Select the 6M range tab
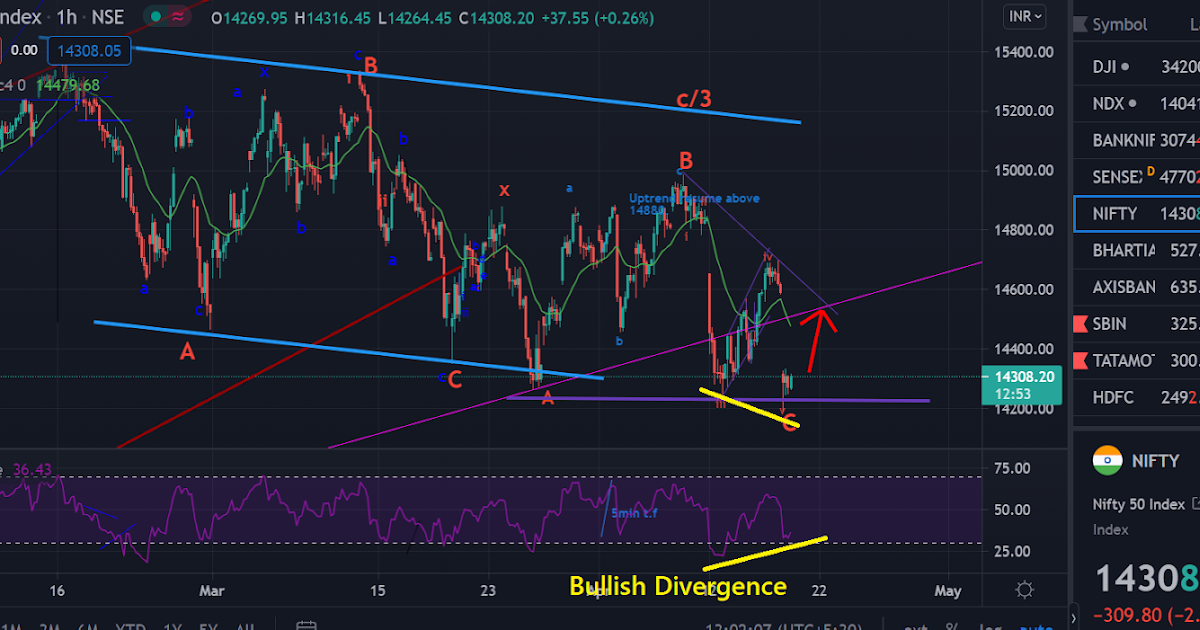Viewport: 1200px width, 630px height. (x=85, y=626)
